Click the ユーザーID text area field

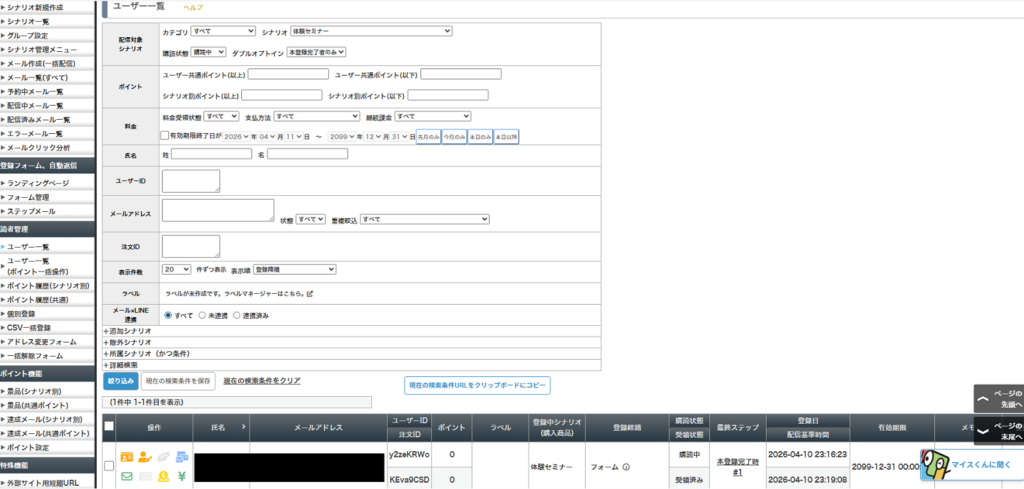coord(190,180)
